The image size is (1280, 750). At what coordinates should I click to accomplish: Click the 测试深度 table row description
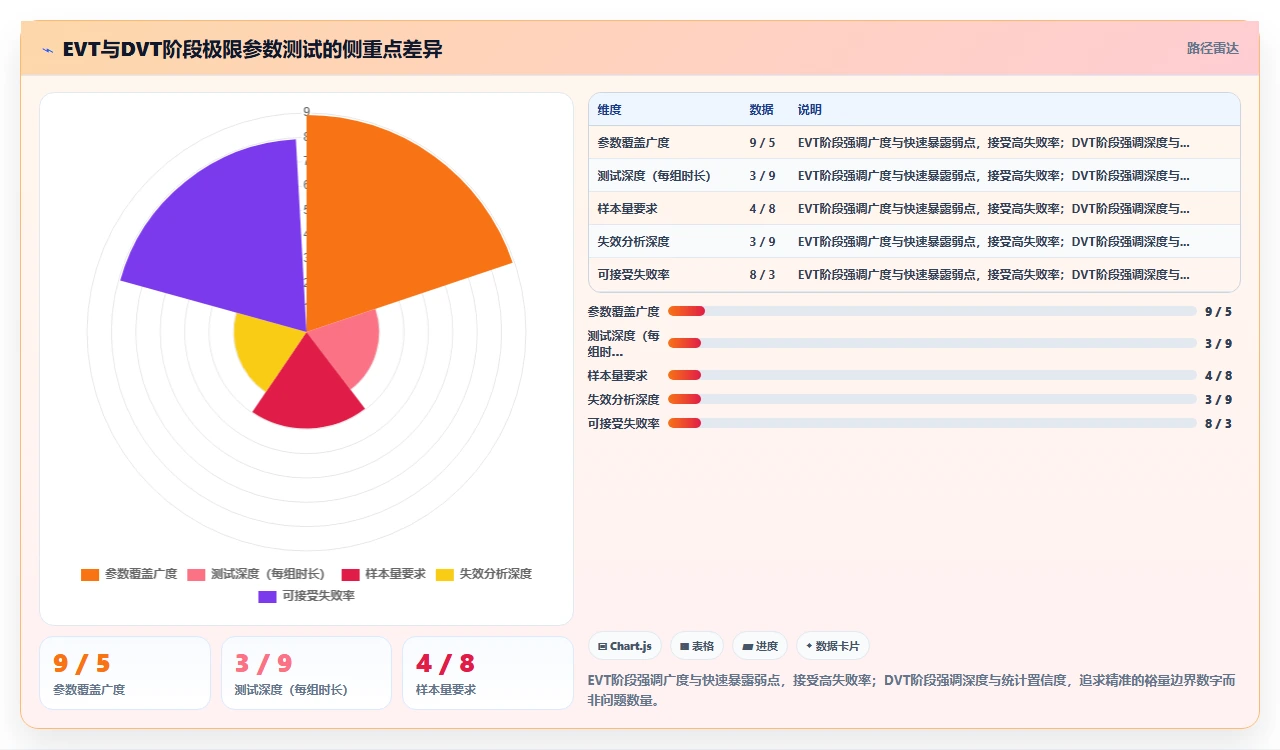(x=994, y=175)
